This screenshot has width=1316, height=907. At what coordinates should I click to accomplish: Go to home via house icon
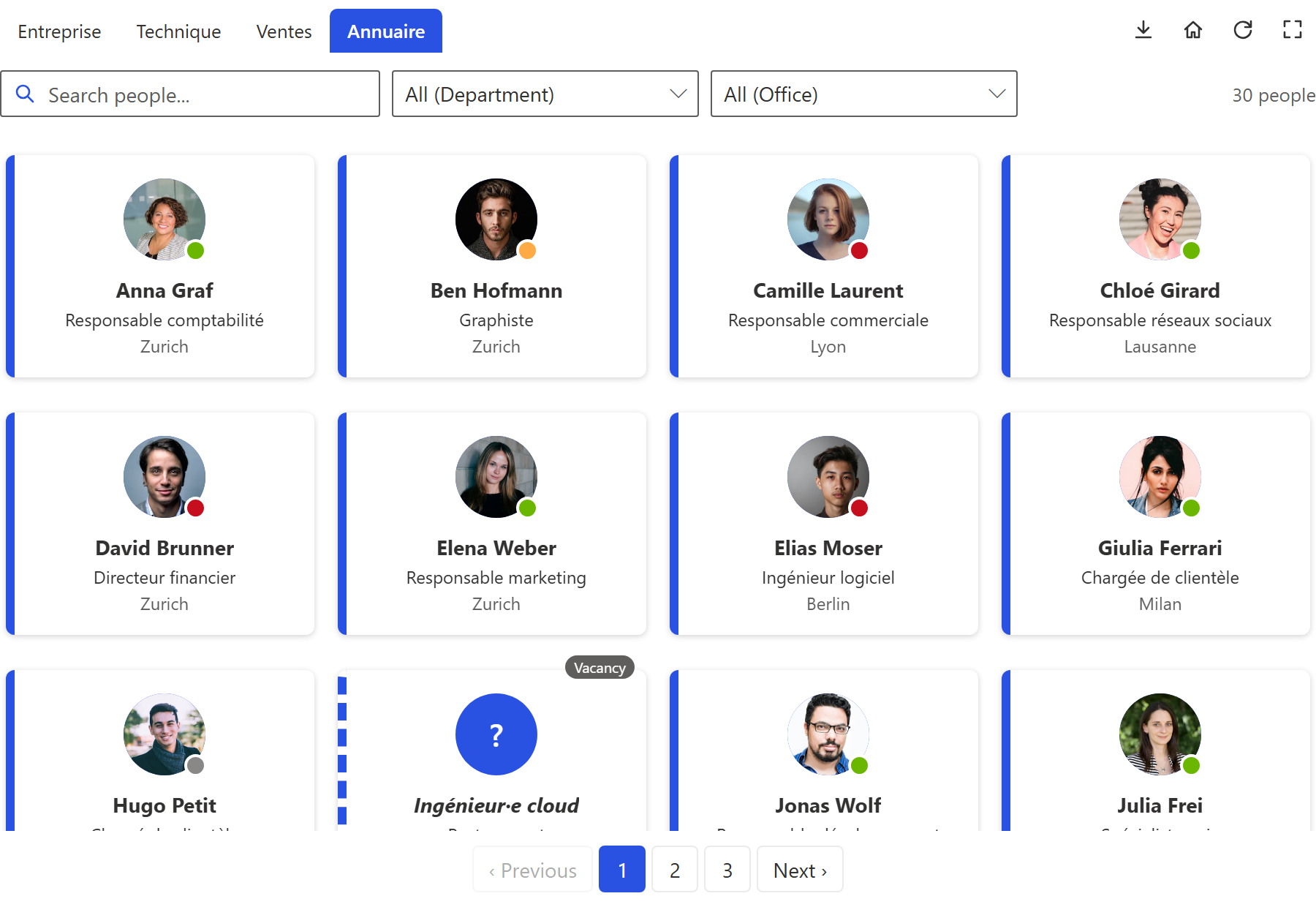click(x=1193, y=30)
